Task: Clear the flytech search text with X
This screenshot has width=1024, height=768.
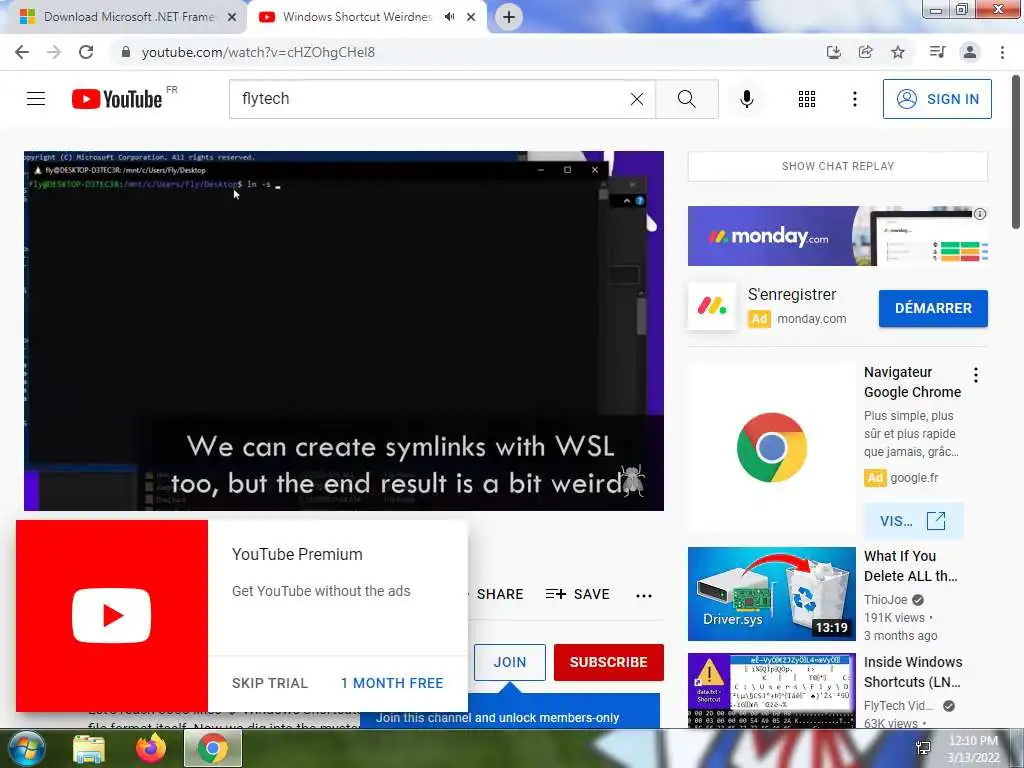Action: 637,99
